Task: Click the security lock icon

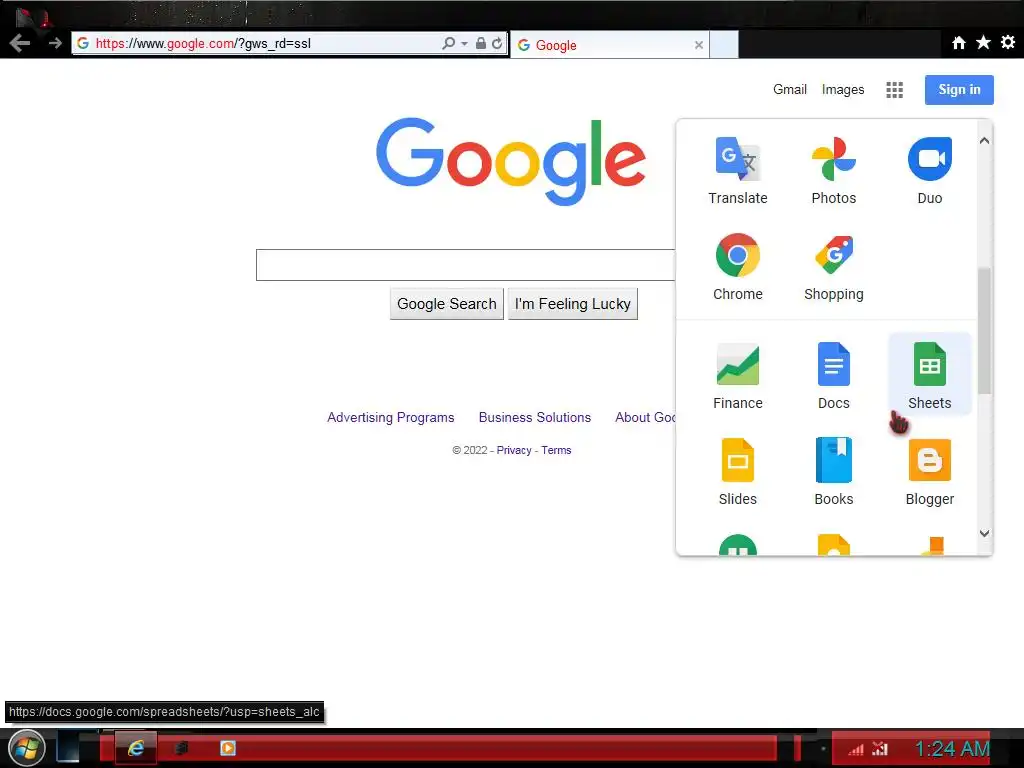Action: click(481, 43)
